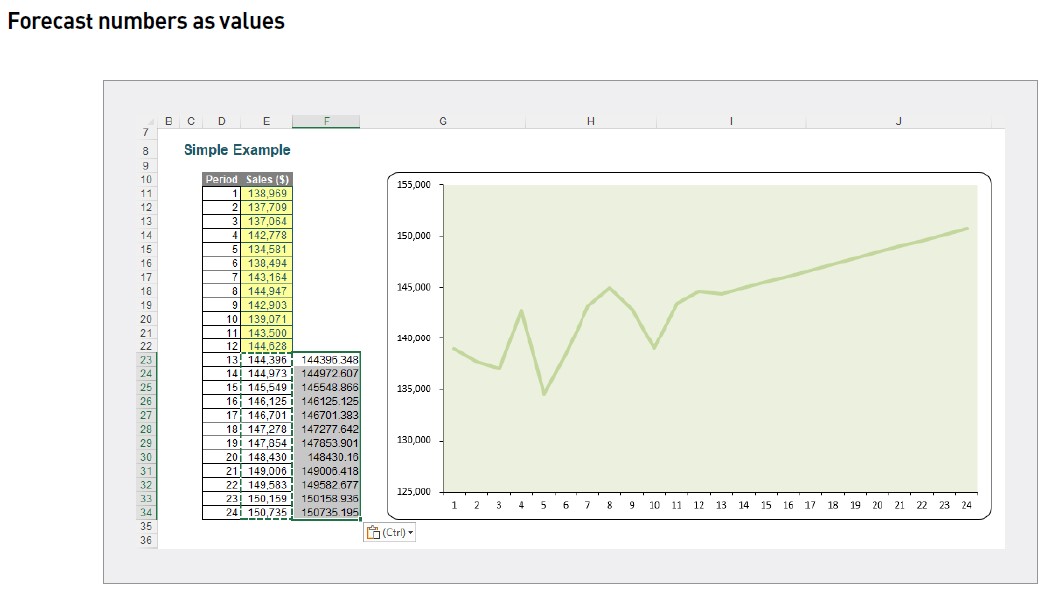Click column J header
The height and width of the screenshot is (607, 1045).
point(897,120)
